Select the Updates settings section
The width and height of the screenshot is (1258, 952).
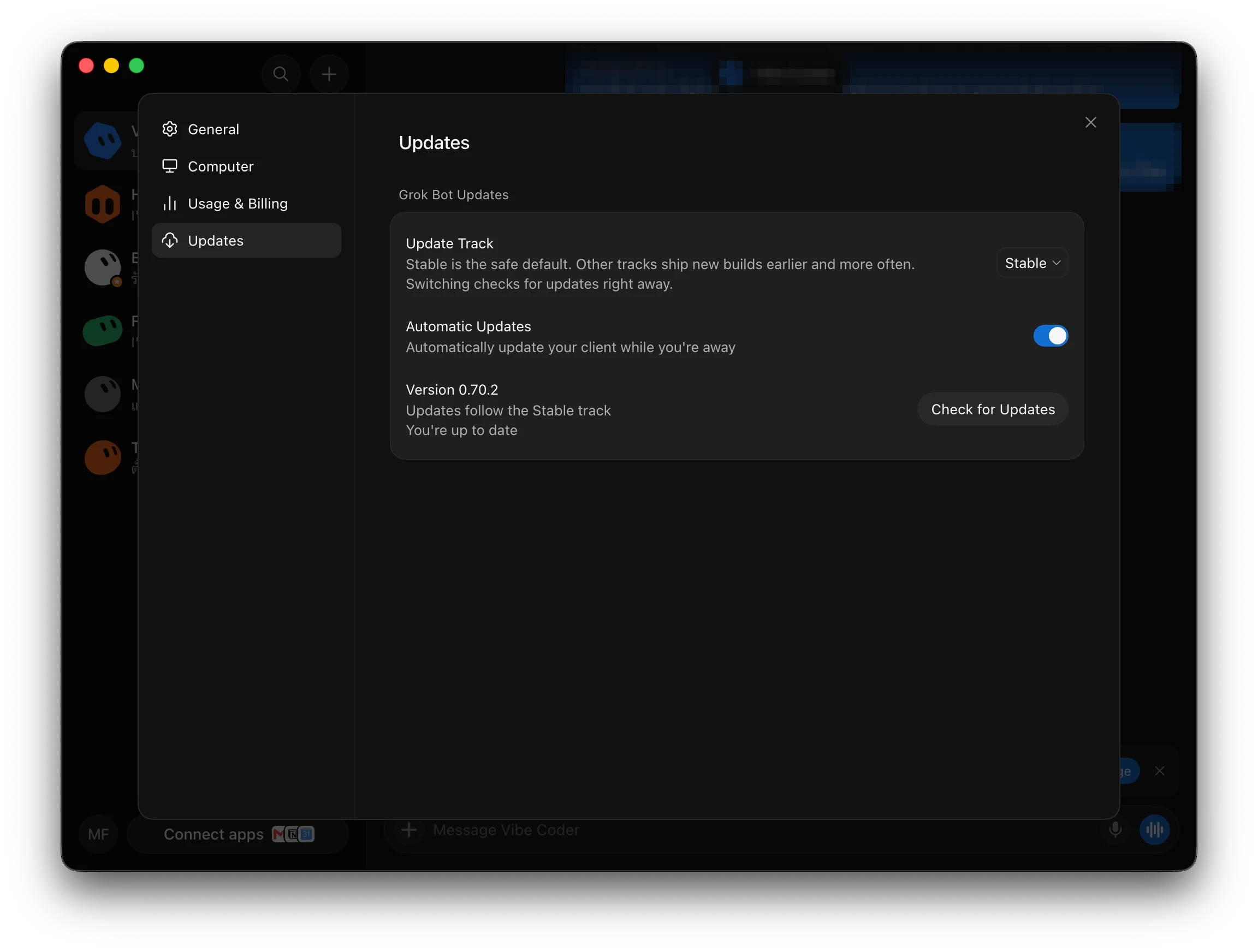[246, 241]
